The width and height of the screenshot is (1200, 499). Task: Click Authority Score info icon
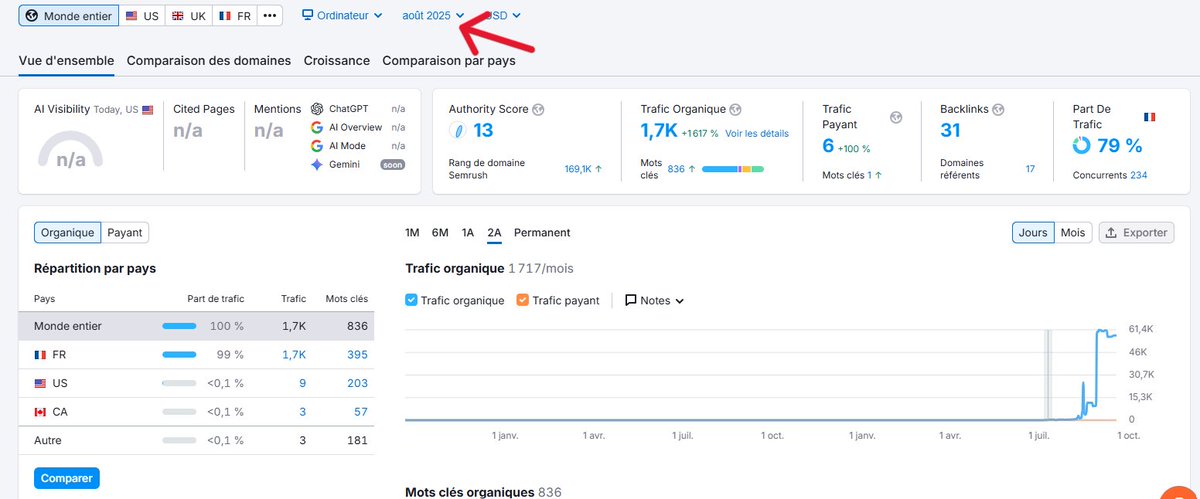[x=538, y=109]
